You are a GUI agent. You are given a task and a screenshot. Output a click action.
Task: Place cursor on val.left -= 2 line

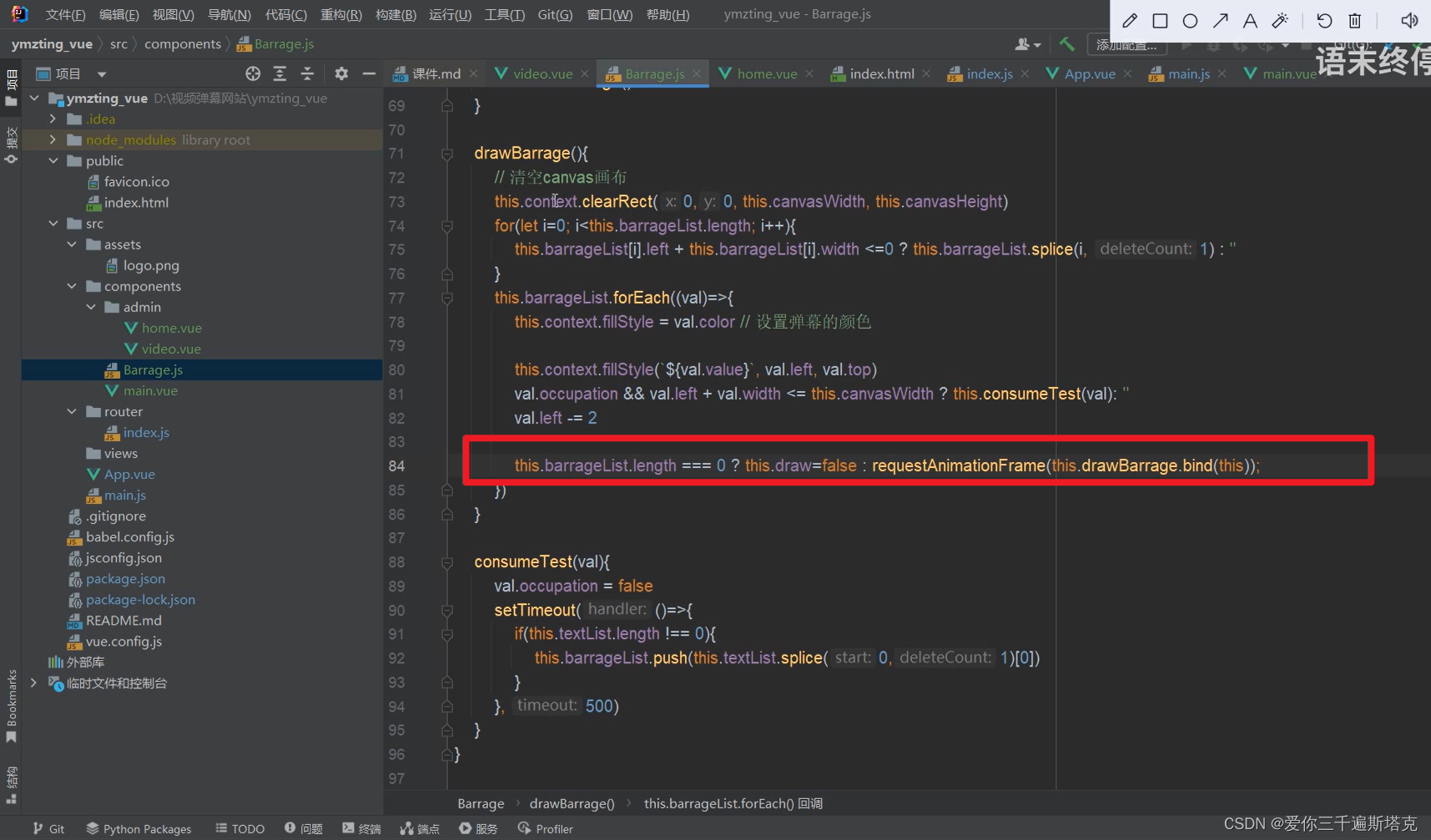(x=556, y=418)
